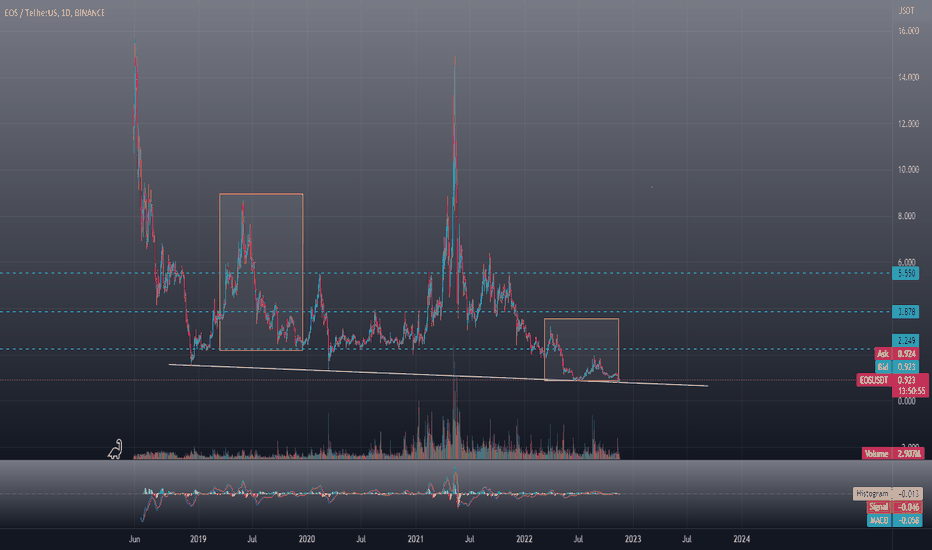Click the Histogram -0.013 label

tap(888, 494)
